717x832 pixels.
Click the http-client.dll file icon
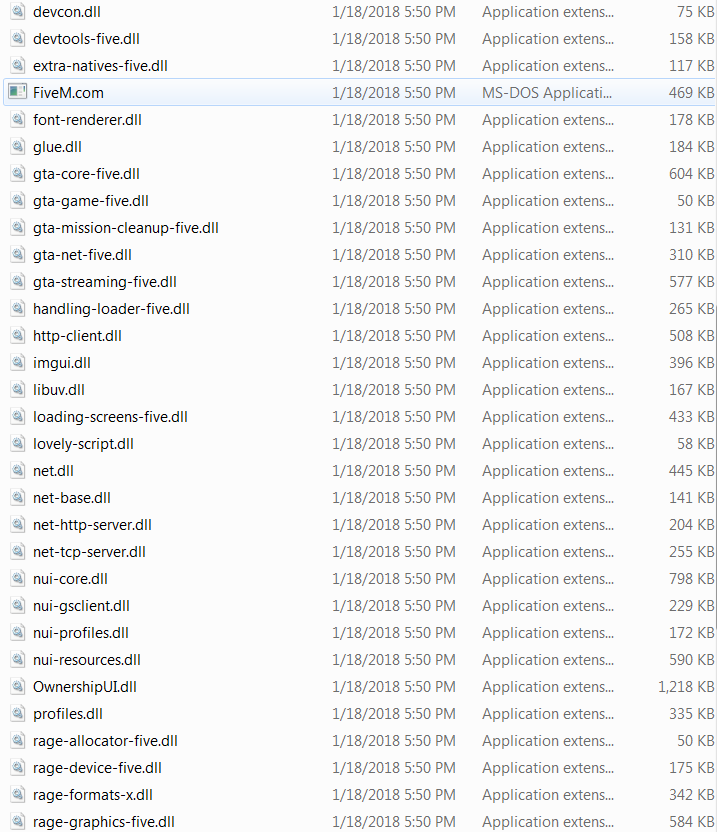click(18, 336)
